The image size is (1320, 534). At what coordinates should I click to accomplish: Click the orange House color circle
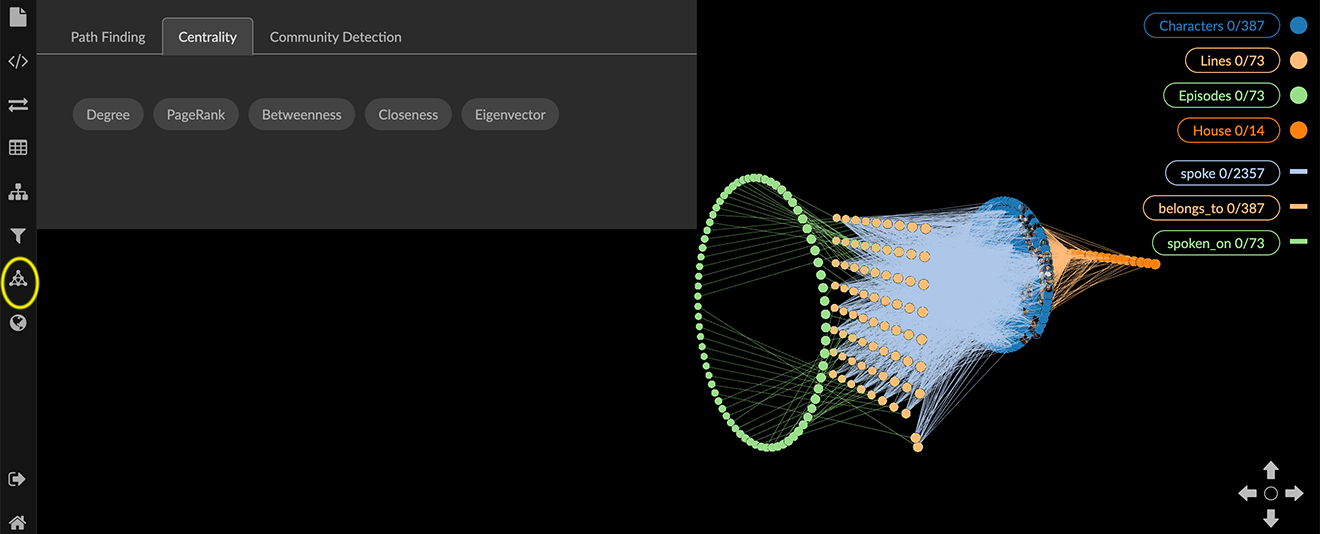pyautogui.click(x=1299, y=130)
